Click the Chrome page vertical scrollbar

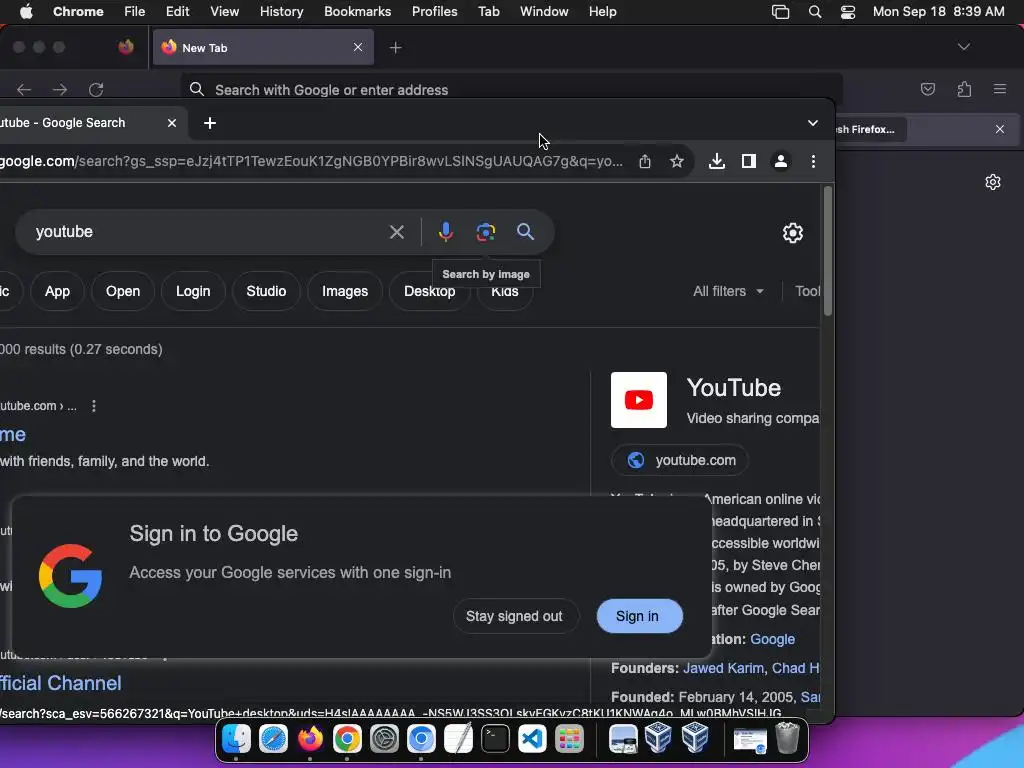pos(827,251)
